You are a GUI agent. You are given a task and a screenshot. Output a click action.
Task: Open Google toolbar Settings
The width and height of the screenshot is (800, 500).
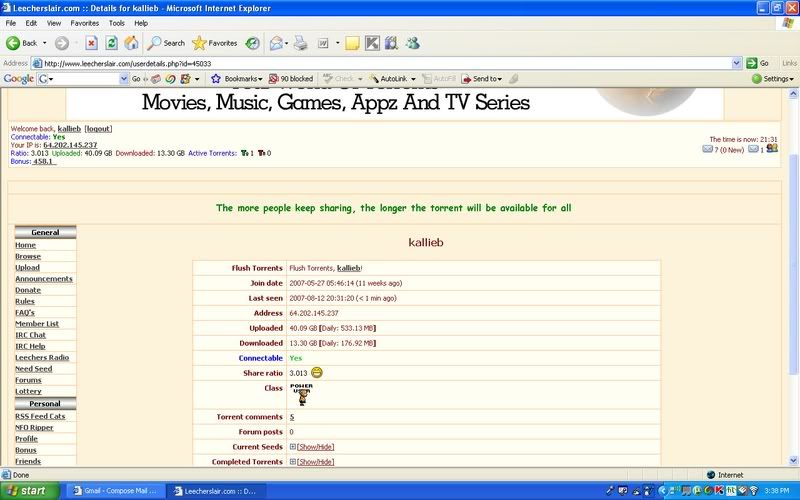pyautogui.click(x=773, y=79)
